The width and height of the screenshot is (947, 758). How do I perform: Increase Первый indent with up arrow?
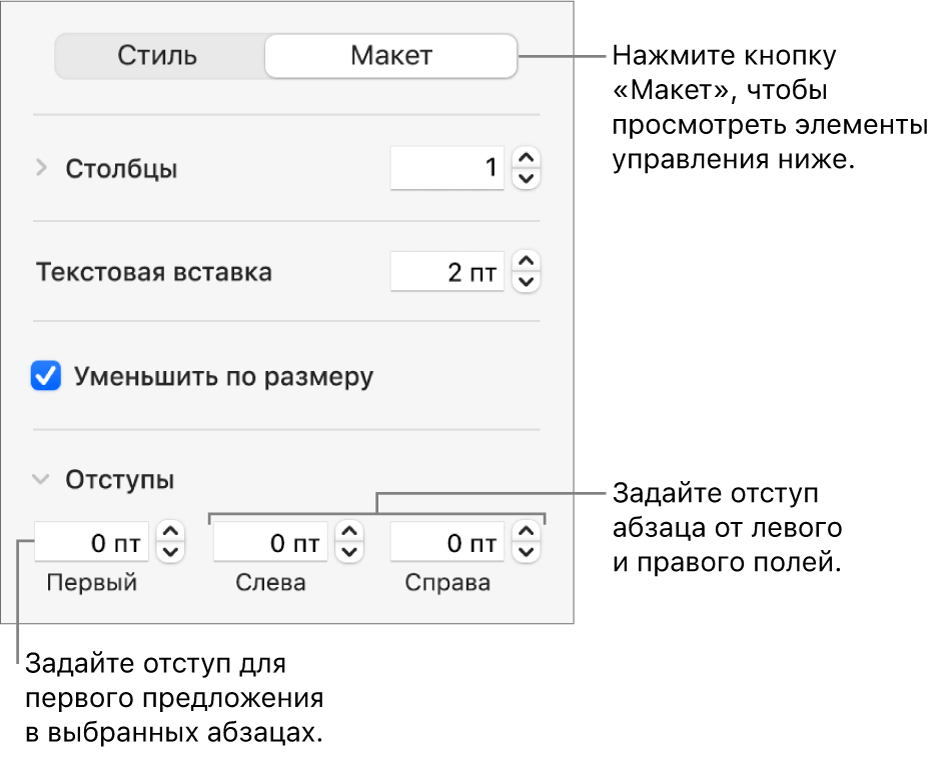tap(172, 533)
